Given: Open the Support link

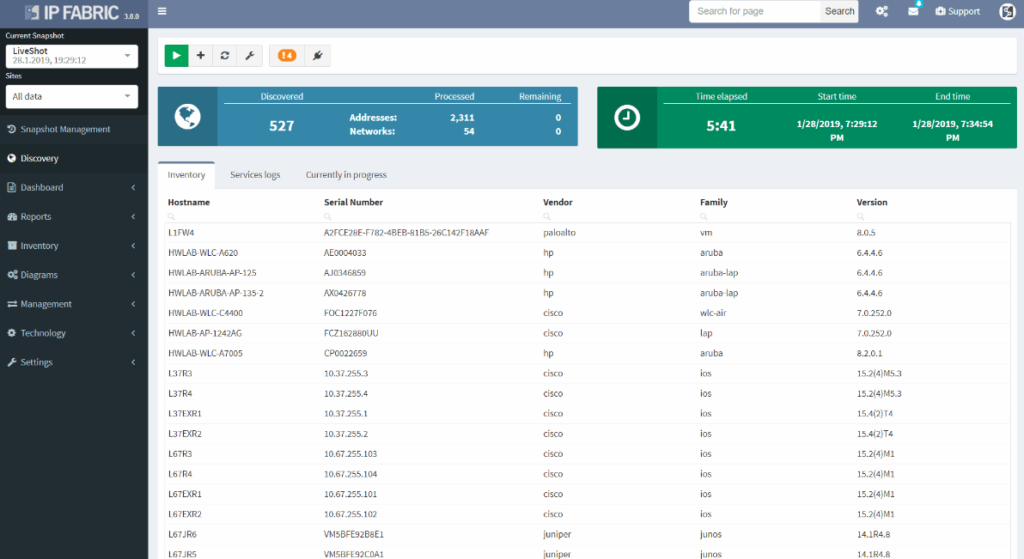Looking at the screenshot, I should pos(957,11).
